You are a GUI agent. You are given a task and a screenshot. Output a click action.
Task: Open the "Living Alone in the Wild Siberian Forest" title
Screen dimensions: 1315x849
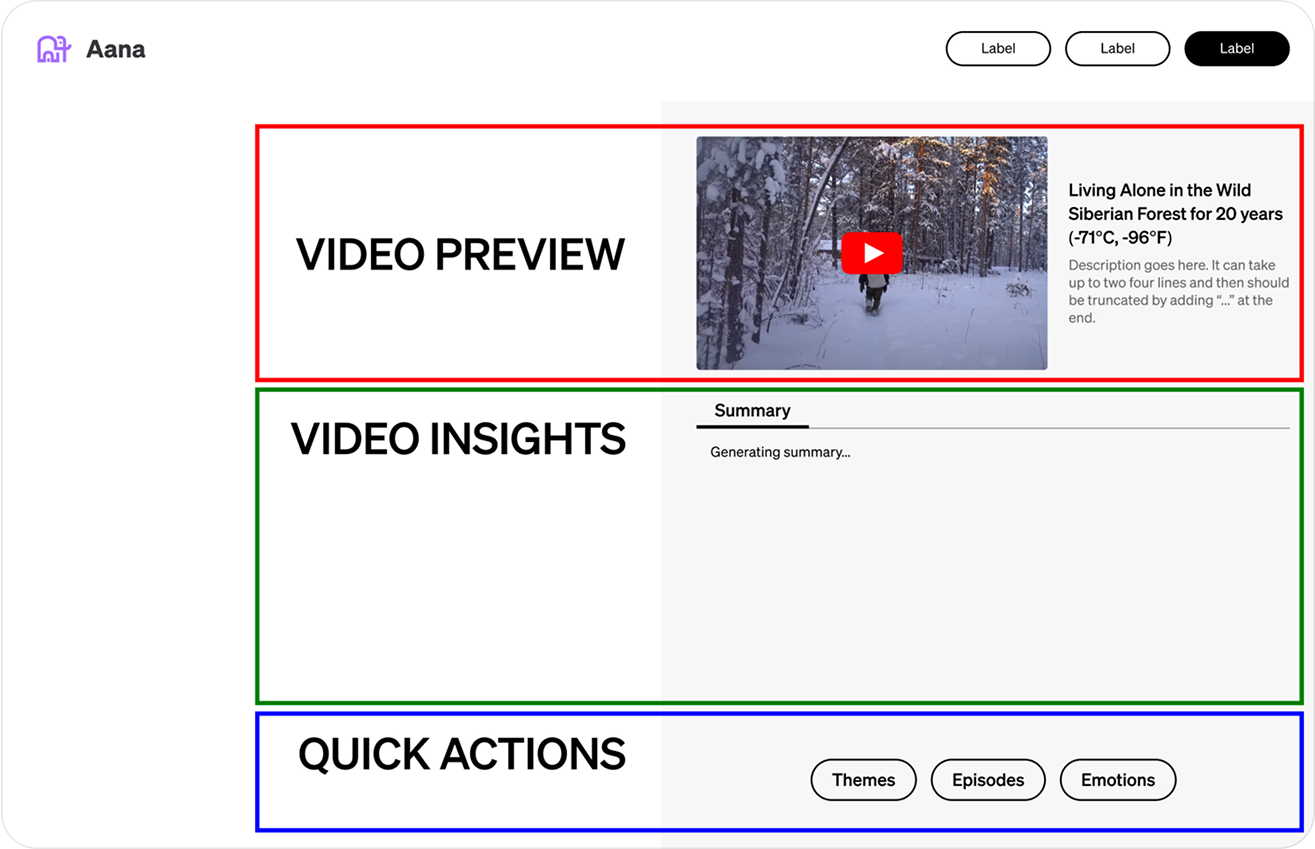point(1176,214)
